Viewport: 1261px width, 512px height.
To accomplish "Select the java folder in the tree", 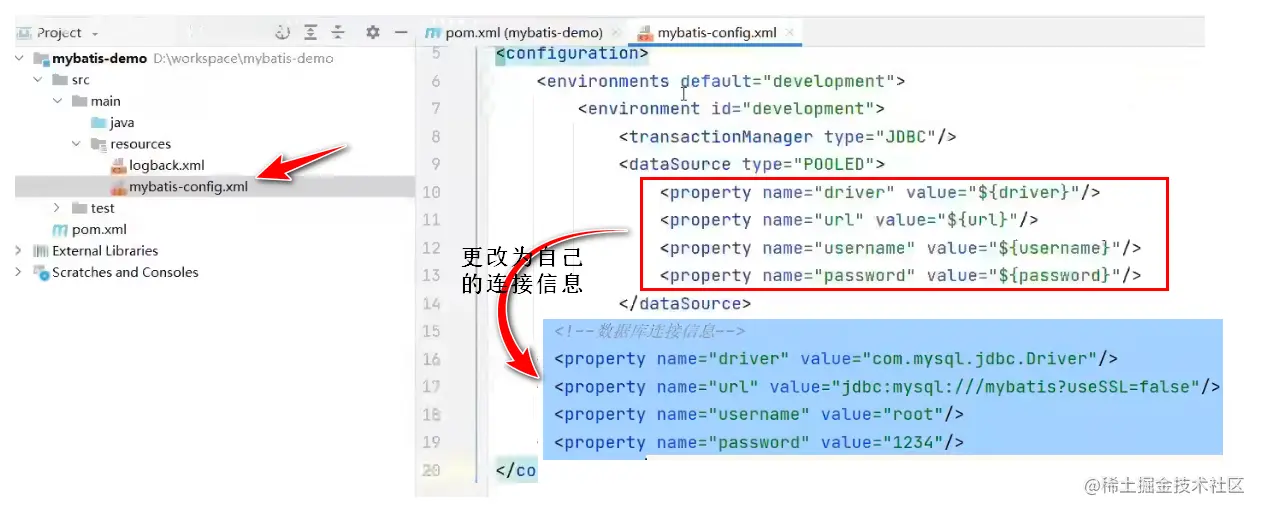I will [x=122, y=123].
